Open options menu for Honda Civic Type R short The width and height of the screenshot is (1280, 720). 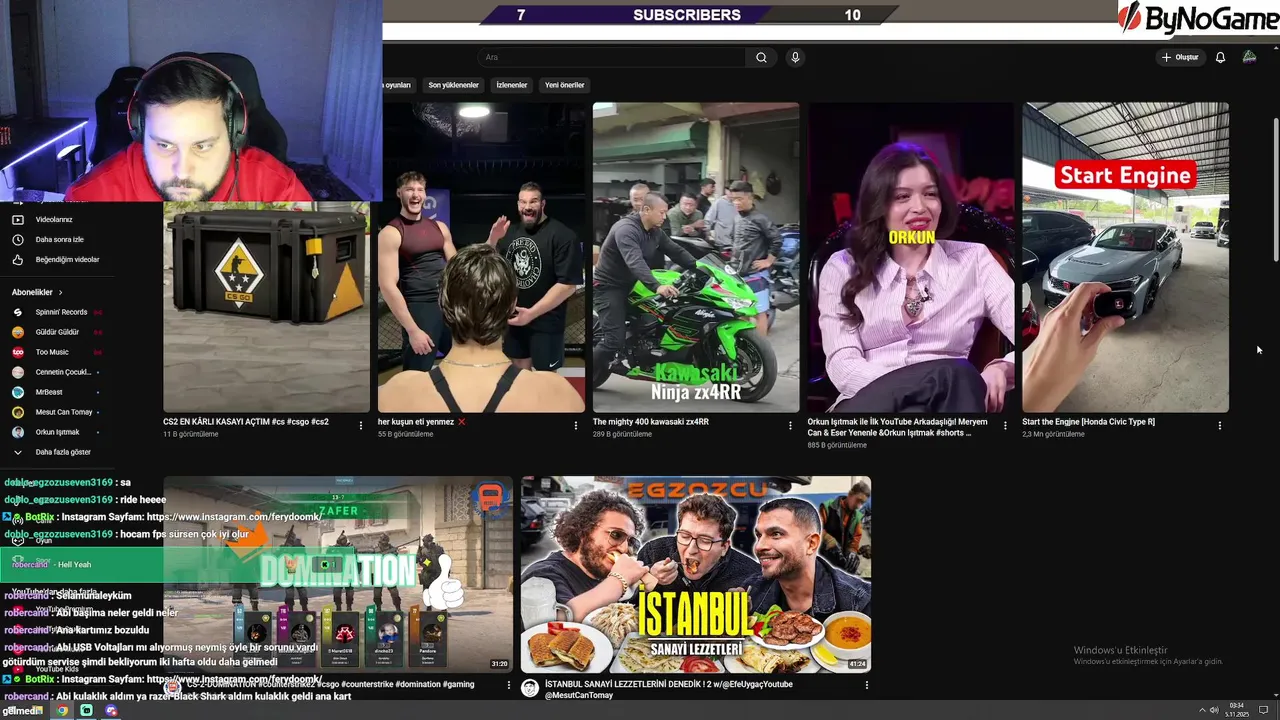tap(1220, 425)
